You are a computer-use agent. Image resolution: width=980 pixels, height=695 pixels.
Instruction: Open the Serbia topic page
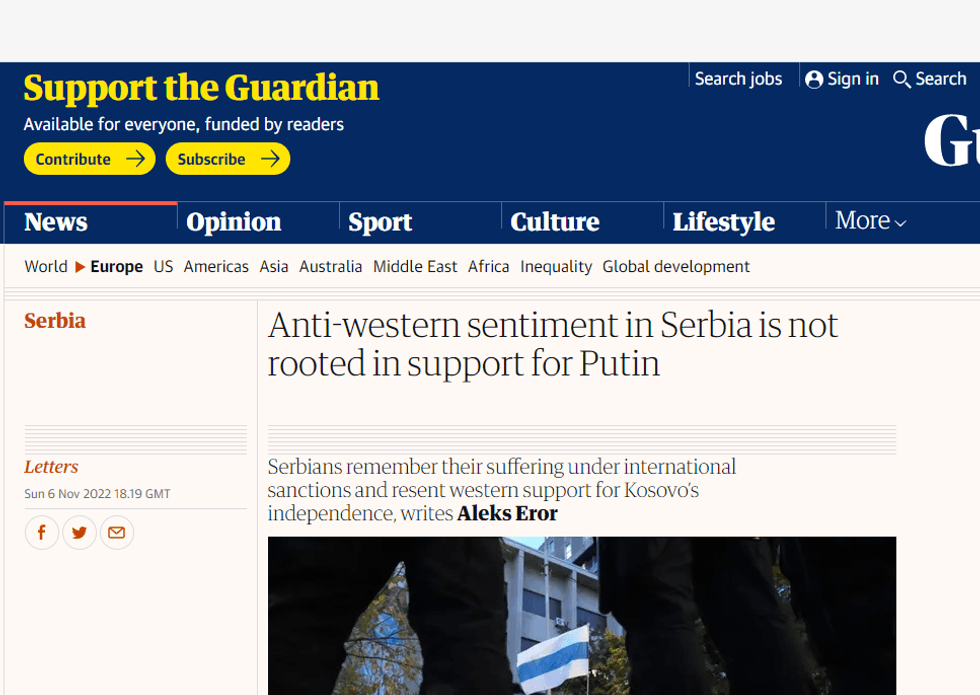tap(55, 320)
